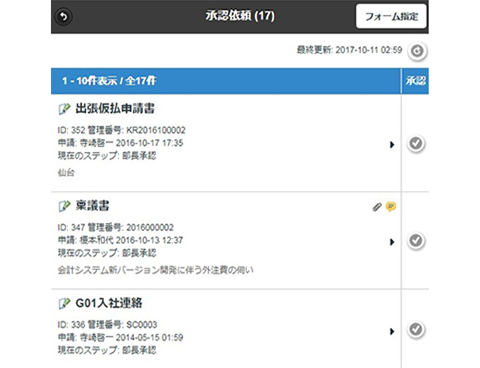Open the フォーム指定 form filter
480x368 pixels.
pyautogui.click(x=391, y=16)
